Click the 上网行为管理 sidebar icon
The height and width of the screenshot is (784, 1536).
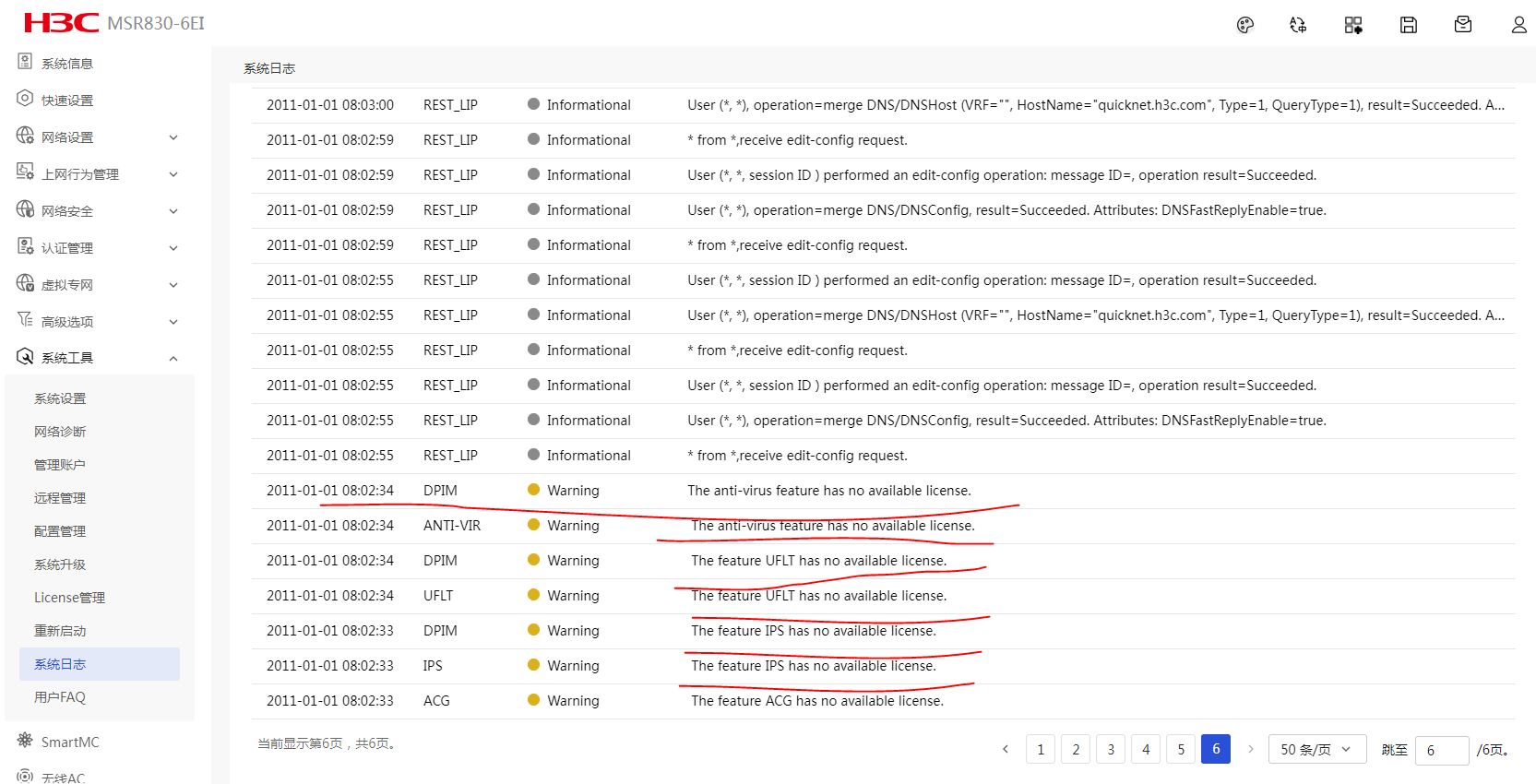point(25,172)
